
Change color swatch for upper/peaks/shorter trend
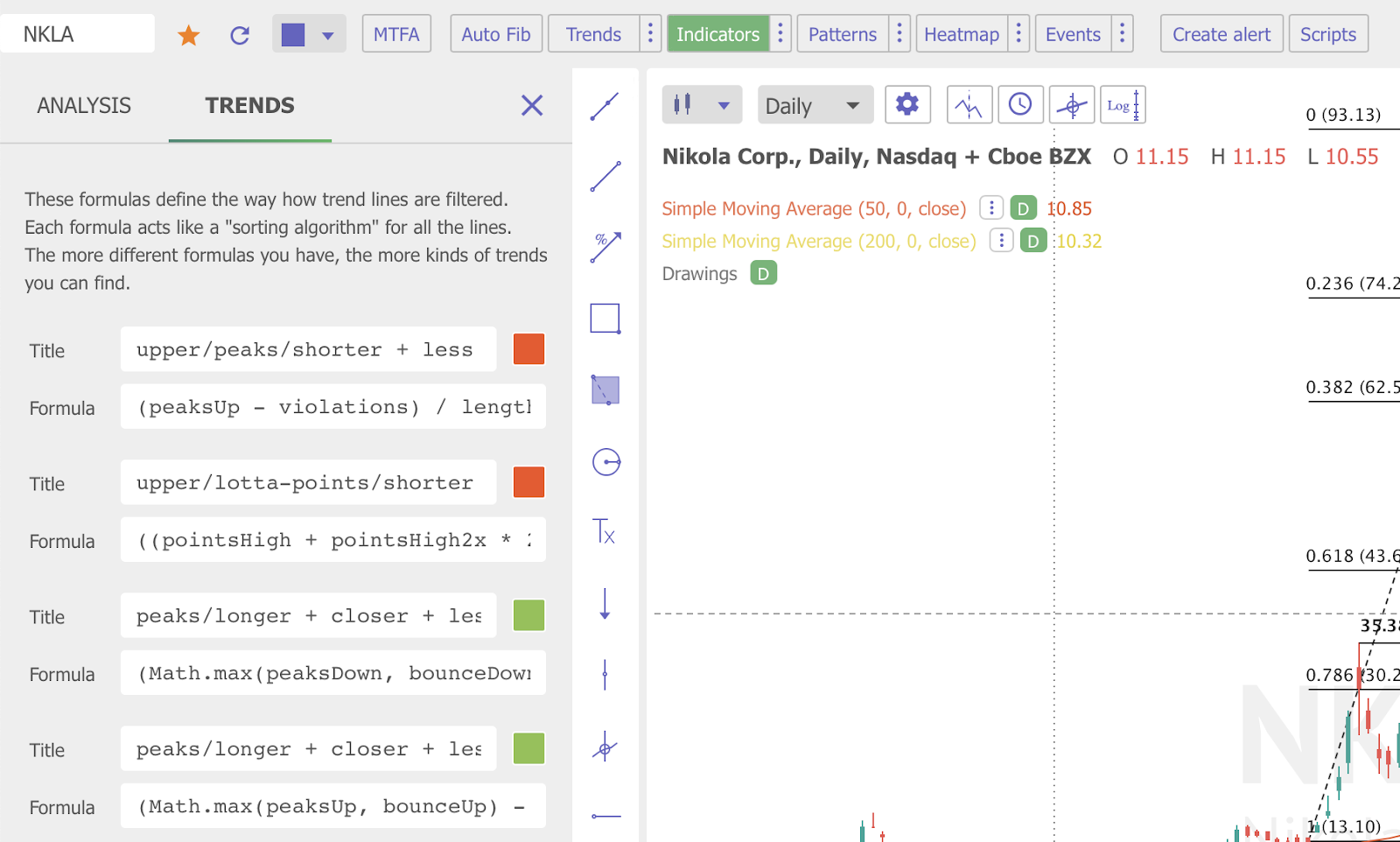point(528,349)
